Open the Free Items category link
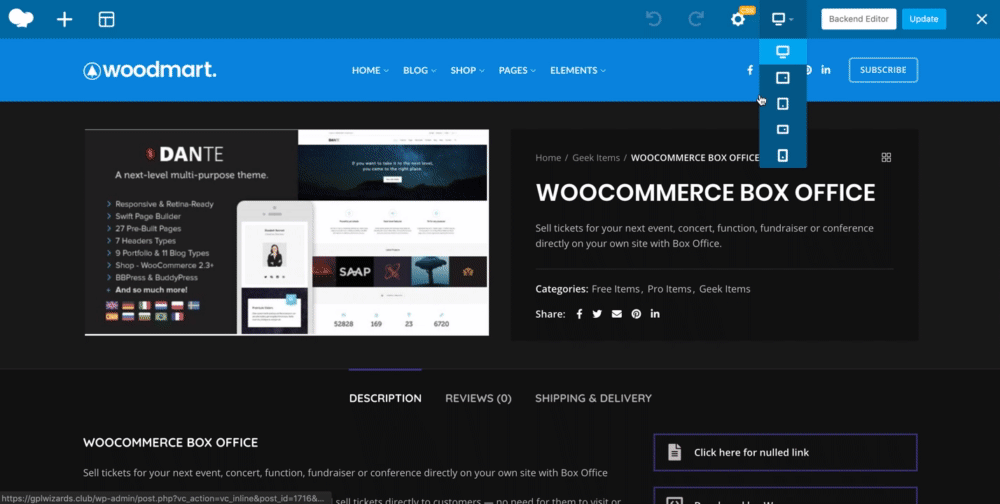 615,289
